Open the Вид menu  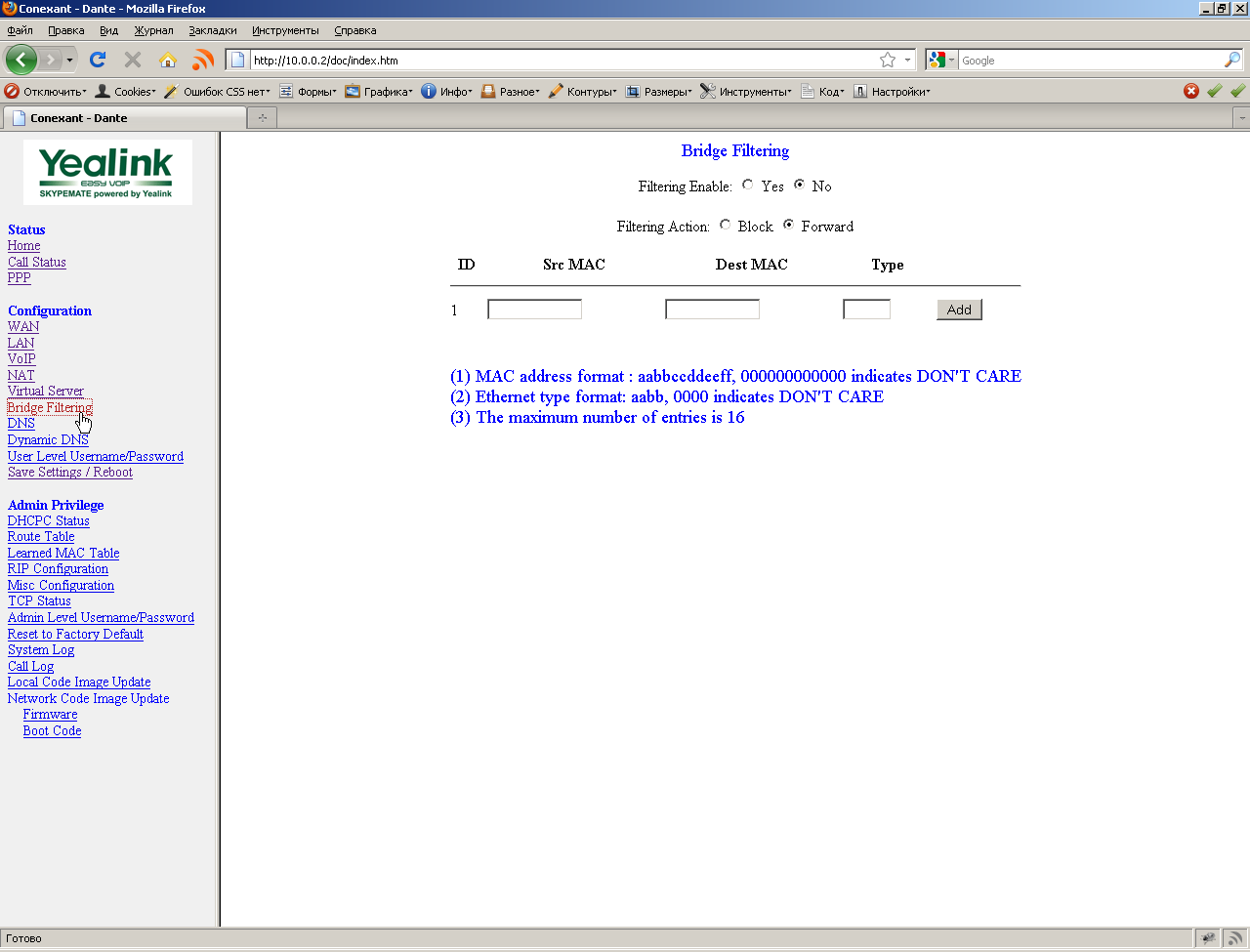click(108, 30)
